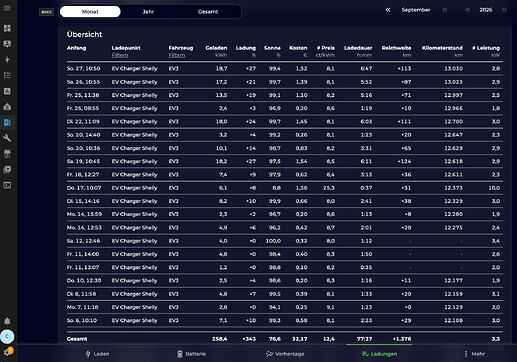517x362 pixels.
Task: Open the Laden tab in bottom bar
Action: click(x=97, y=354)
